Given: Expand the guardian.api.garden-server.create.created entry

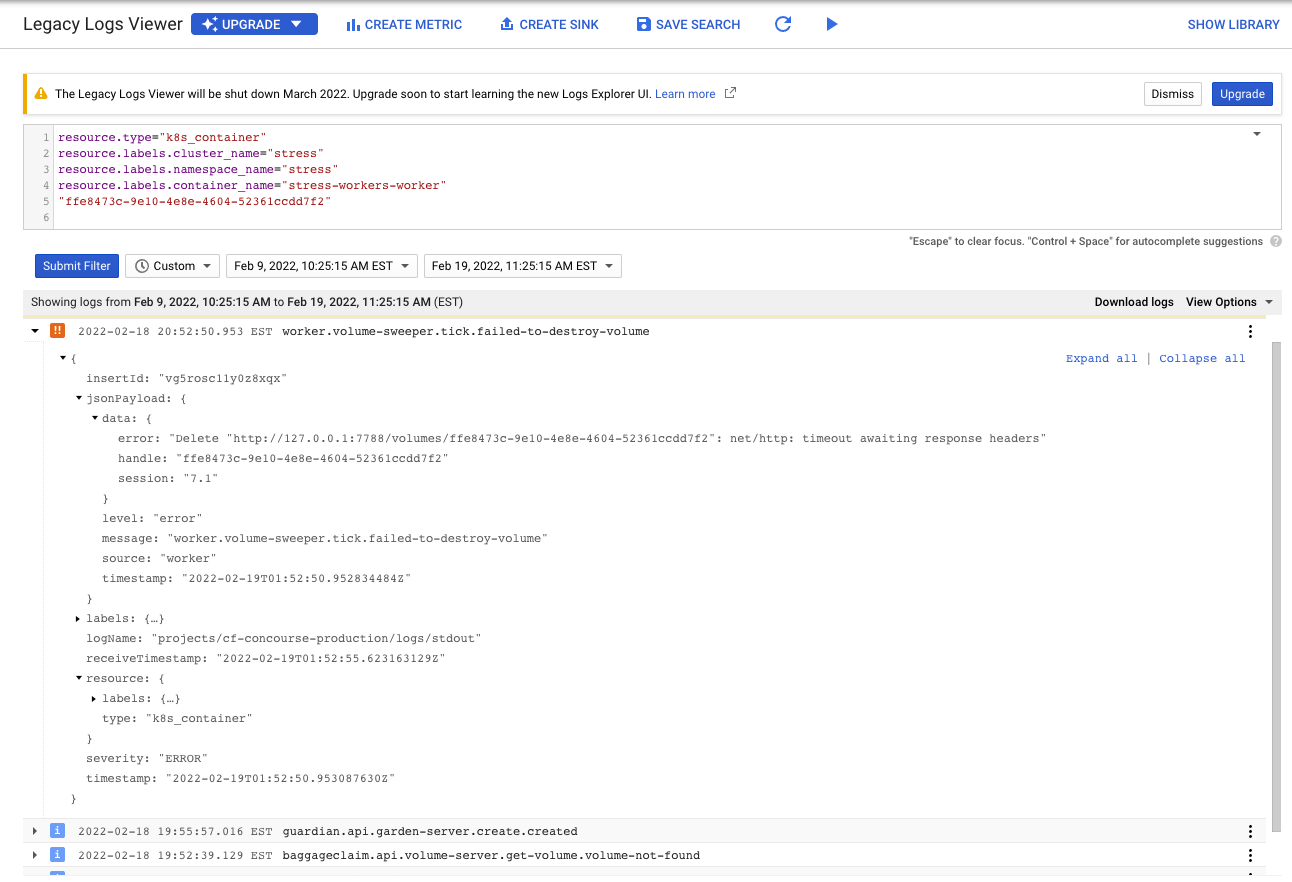Looking at the screenshot, I should (34, 831).
